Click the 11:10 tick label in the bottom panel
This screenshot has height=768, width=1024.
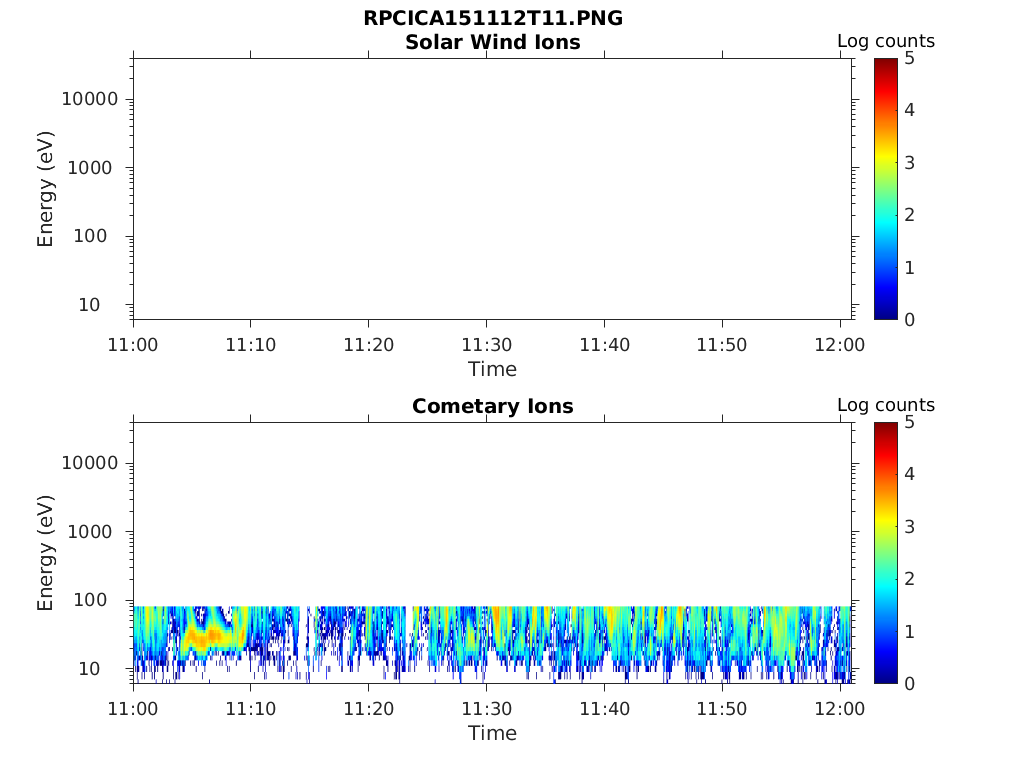251,709
